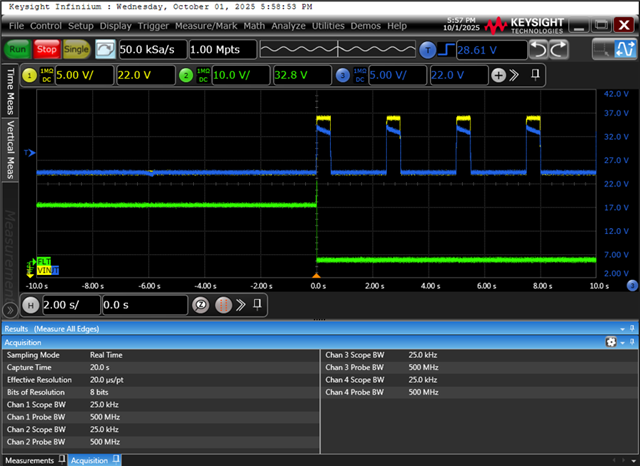Expand the measurements sidebar chevron button
This screenshot has height=466, width=640.
tap(10, 311)
